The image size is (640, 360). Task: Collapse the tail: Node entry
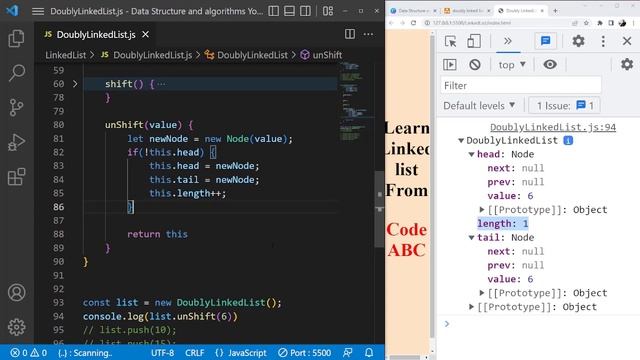click(x=471, y=238)
